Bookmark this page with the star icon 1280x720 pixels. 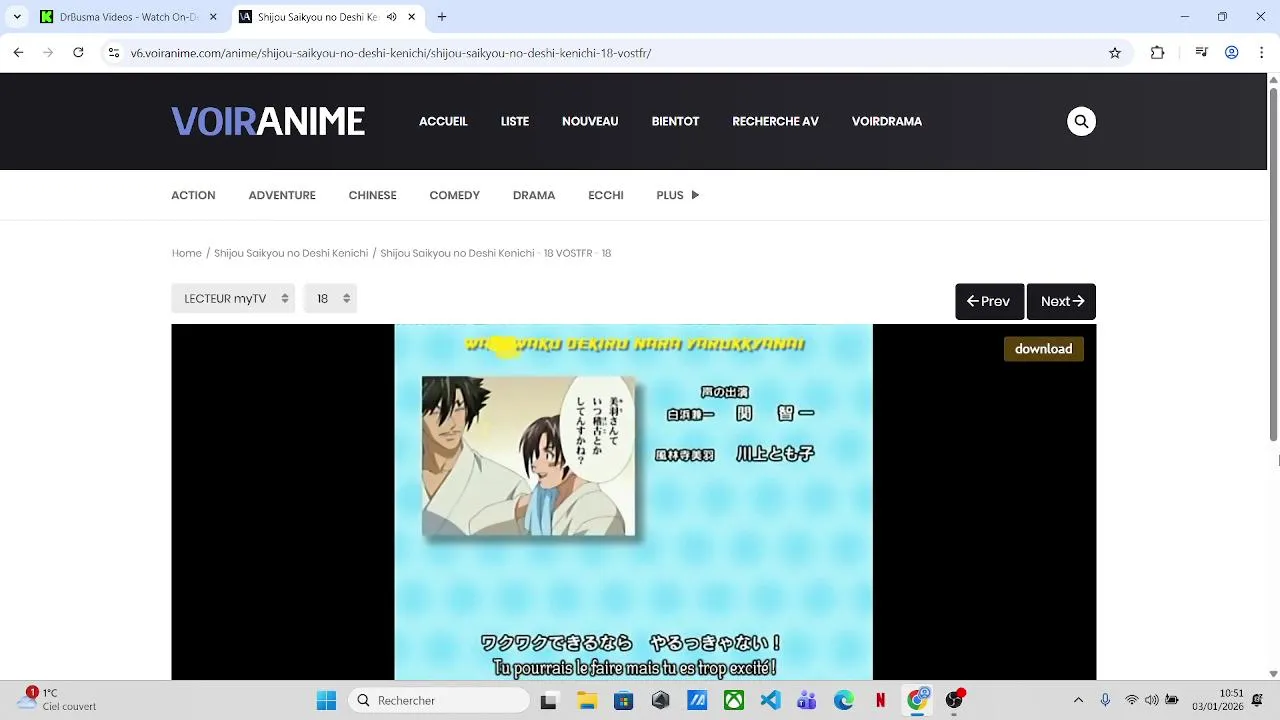(x=1115, y=53)
